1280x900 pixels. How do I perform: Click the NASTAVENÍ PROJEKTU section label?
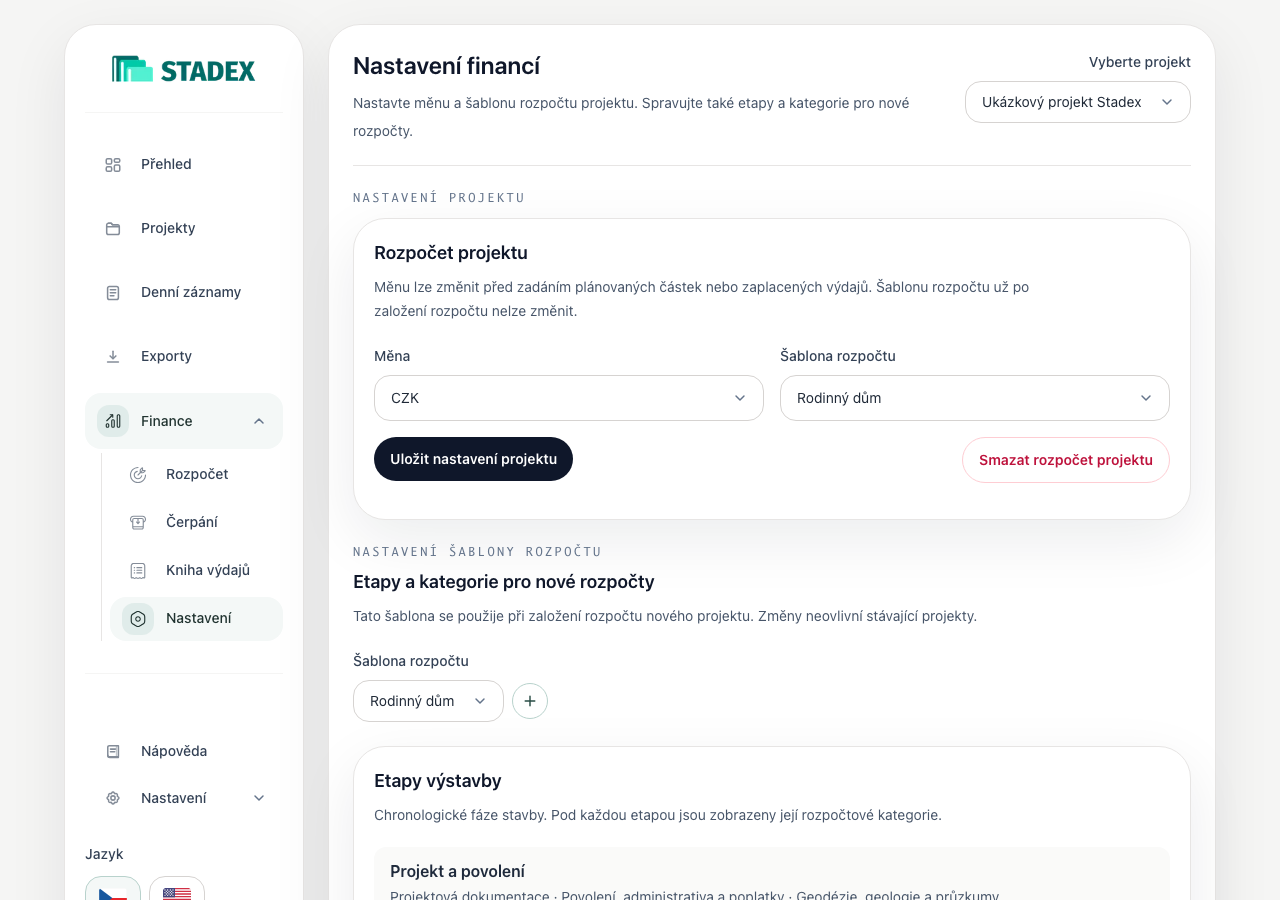click(x=439, y=198)
